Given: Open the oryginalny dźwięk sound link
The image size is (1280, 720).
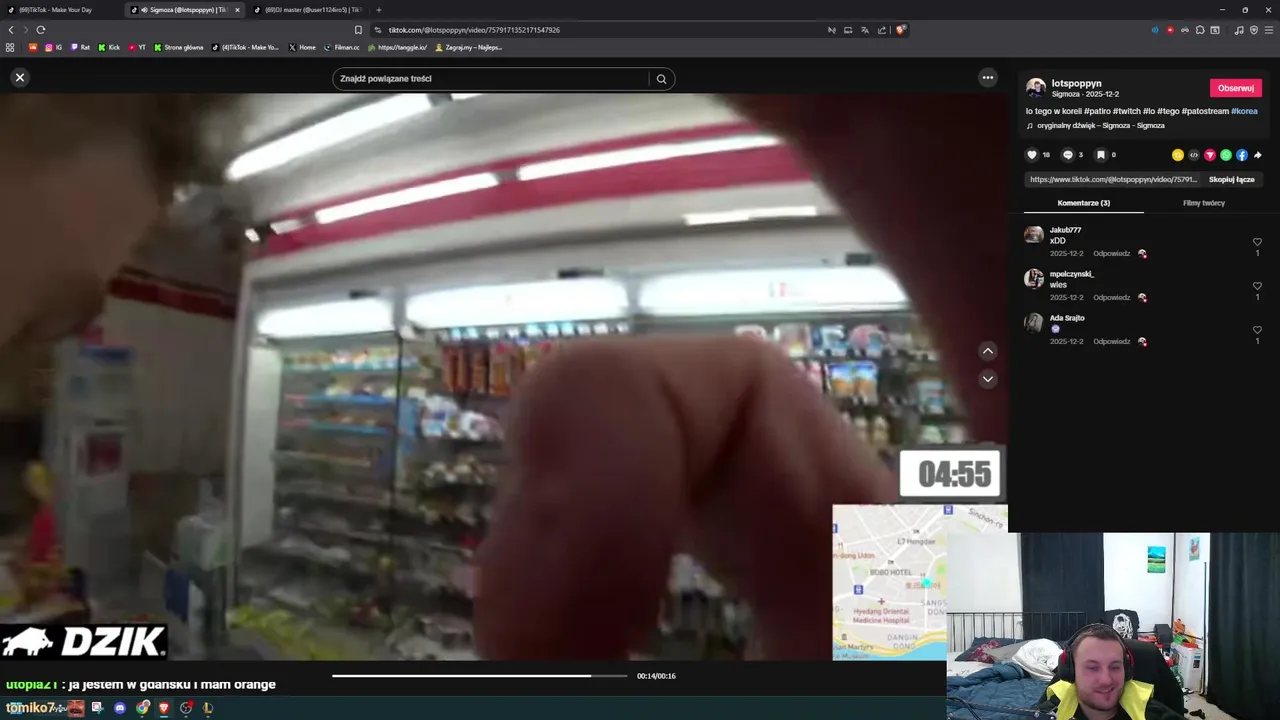Looking at the screenshot, I should click(1101, 126).
